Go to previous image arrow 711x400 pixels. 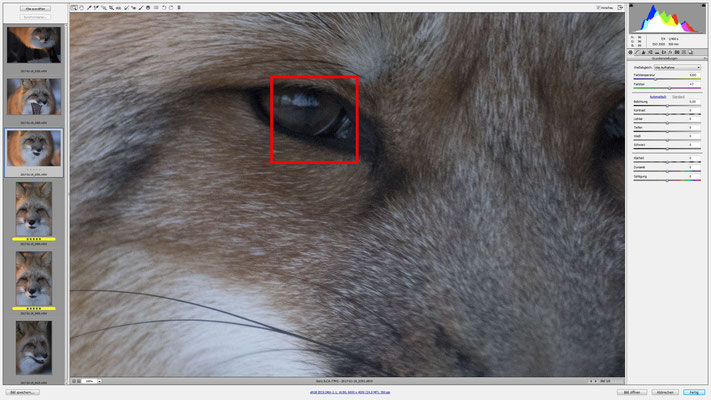pyautogui.click(x=590, y=381)
